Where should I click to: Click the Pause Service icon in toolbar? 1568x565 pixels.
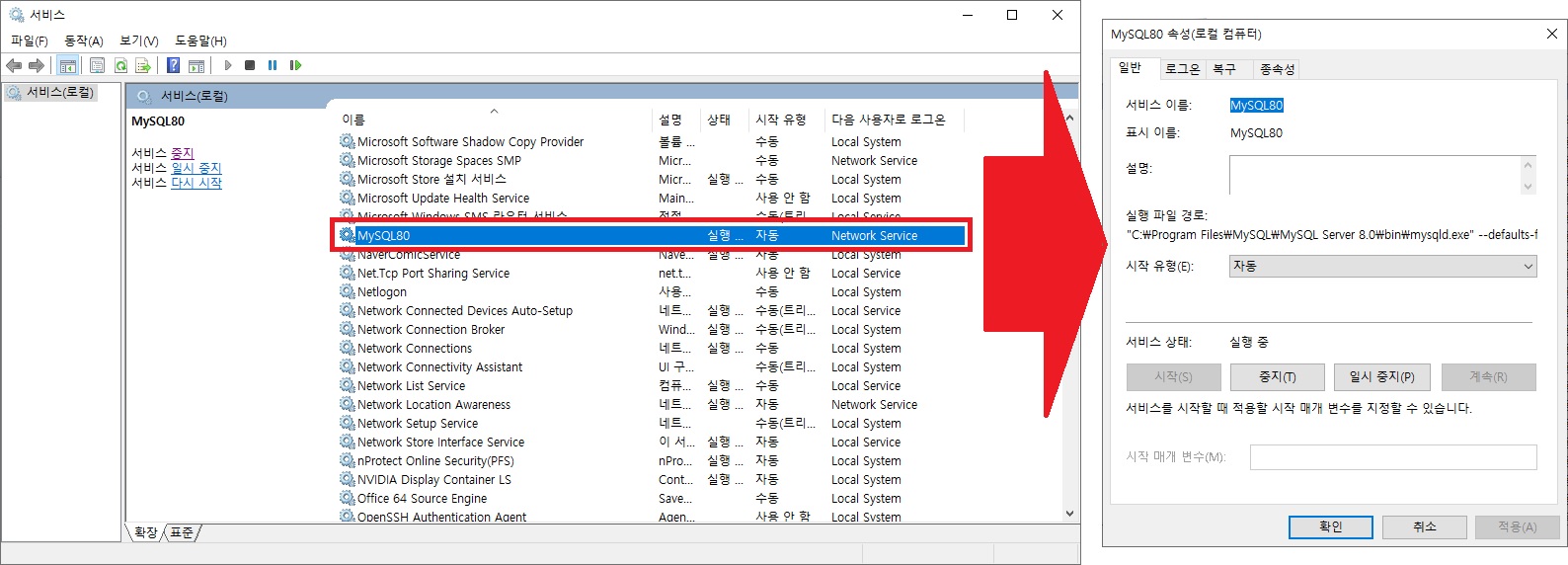tap(273, 65)
